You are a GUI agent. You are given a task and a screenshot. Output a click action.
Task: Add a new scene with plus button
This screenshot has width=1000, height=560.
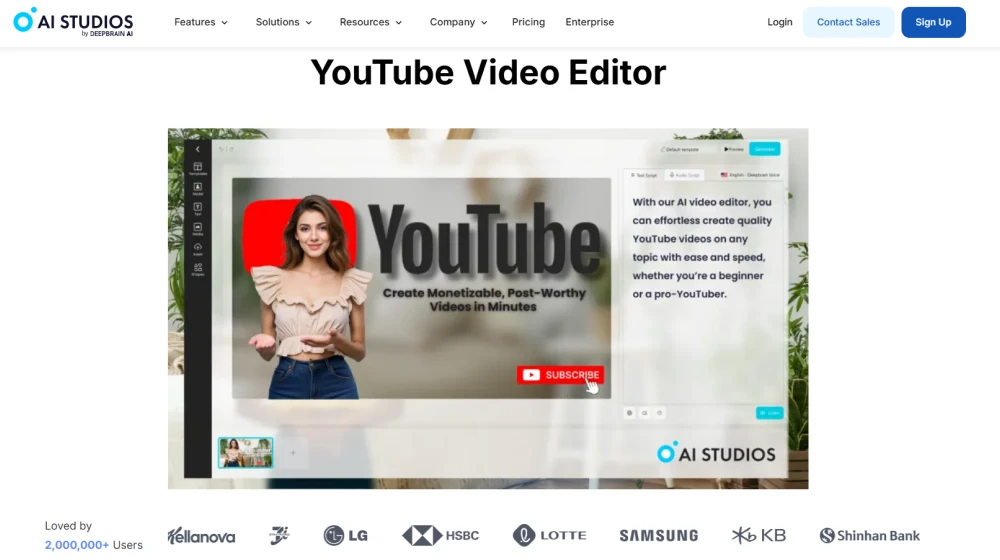(293, 453)
